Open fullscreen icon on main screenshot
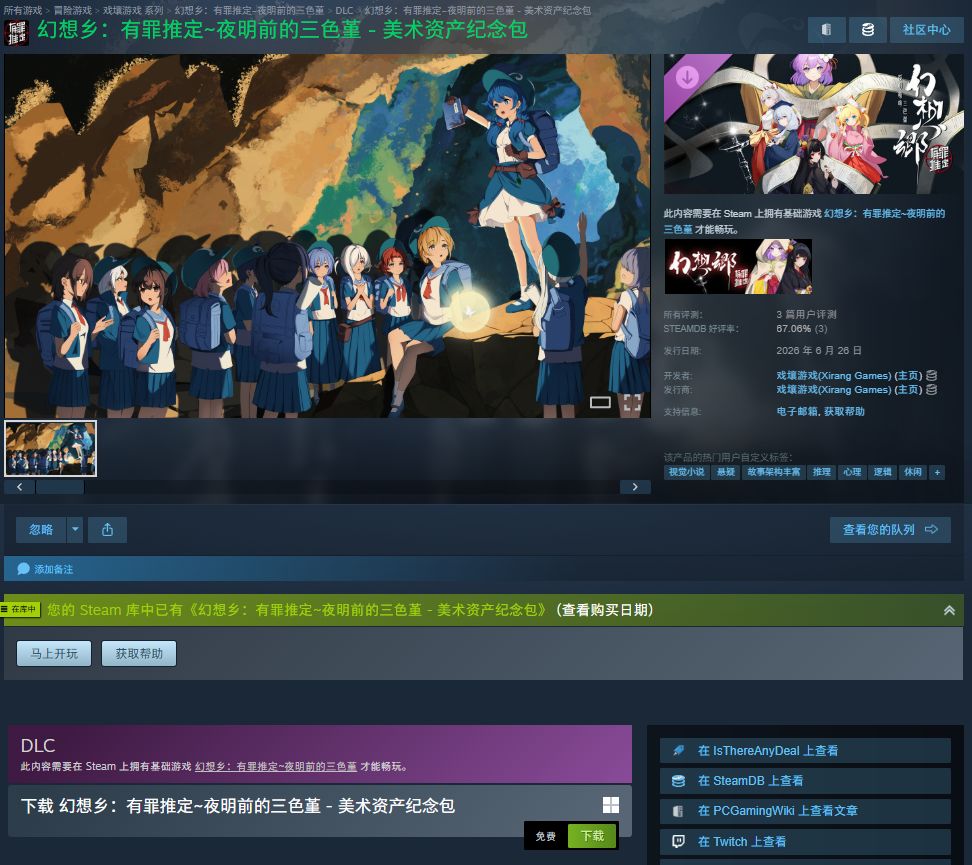This screenshot has height=865, width=972. 632,402
